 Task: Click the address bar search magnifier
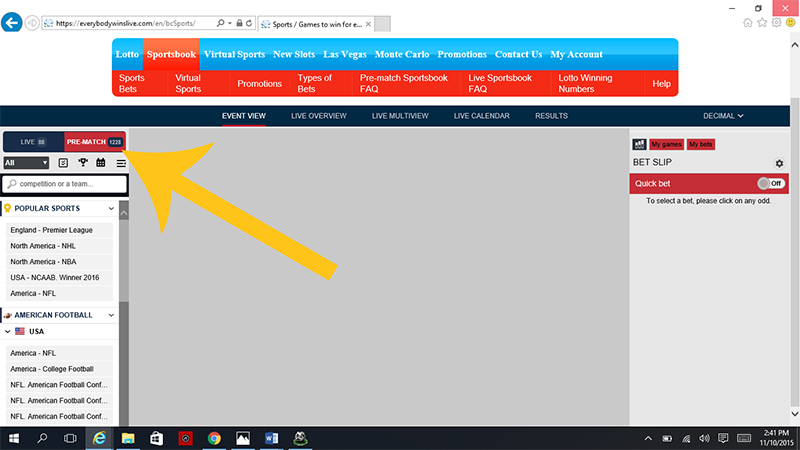click(x=220, y=23)
